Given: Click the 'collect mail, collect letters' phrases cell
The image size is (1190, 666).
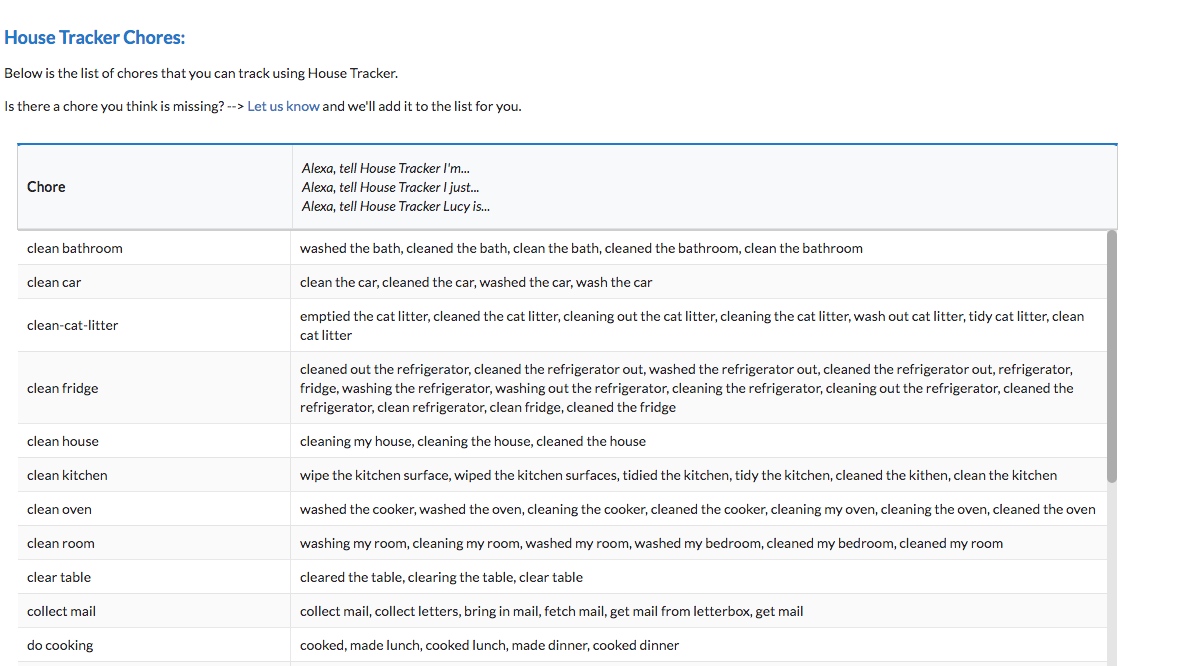Looking at the screenshot, I should click(699, 611).
